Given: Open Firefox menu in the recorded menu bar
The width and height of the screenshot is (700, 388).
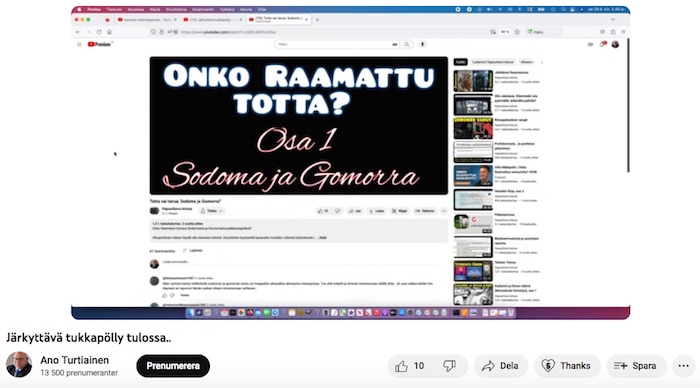Looking at the screenshot, I should coord(94,9).
